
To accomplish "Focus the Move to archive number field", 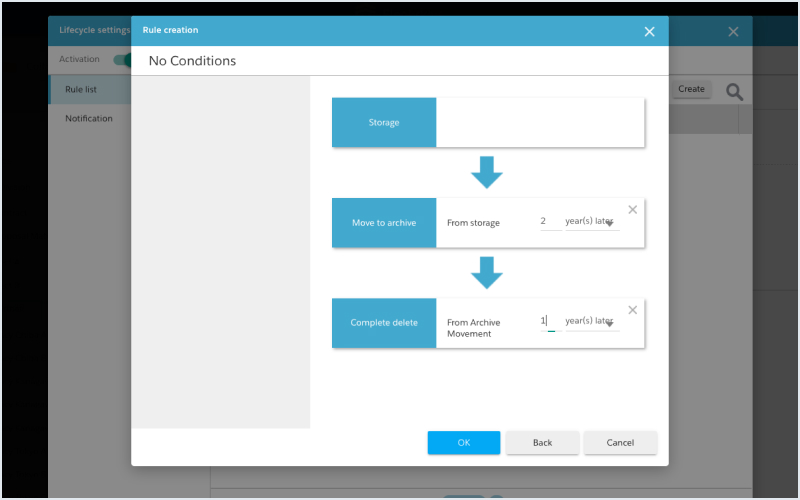I will click(549, 222).
